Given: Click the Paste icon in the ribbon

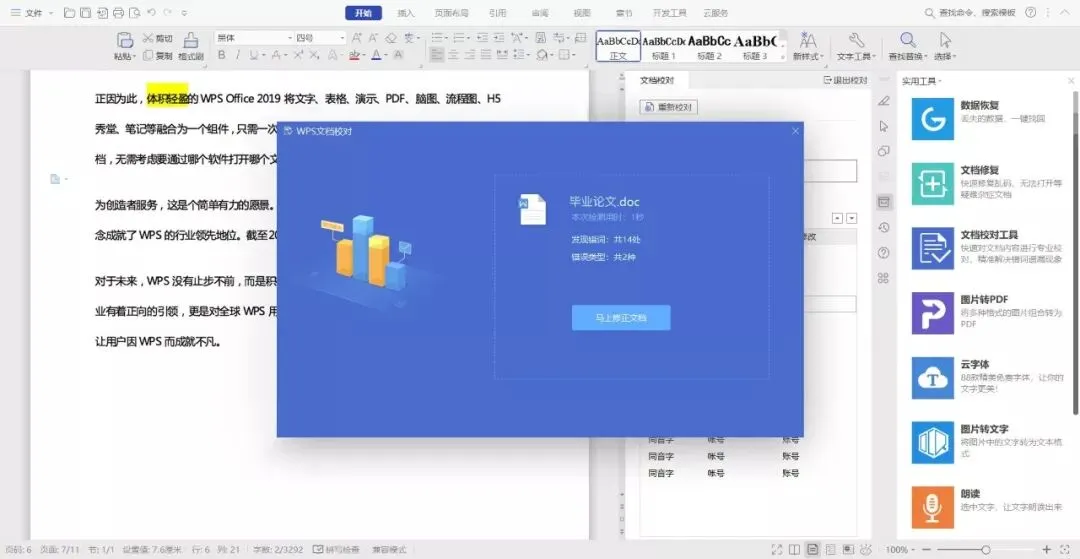Looking at the screenshot, I should 125,40.
